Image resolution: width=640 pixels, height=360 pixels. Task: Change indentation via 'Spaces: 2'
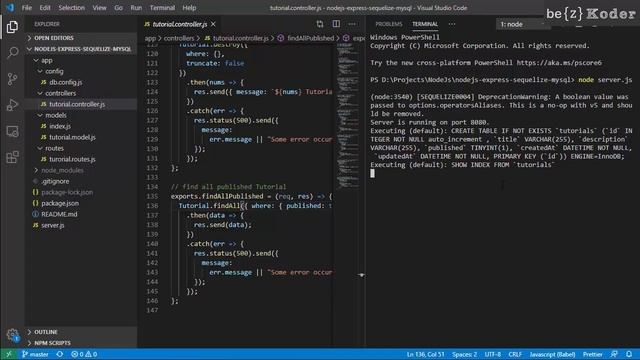[464, 354]
